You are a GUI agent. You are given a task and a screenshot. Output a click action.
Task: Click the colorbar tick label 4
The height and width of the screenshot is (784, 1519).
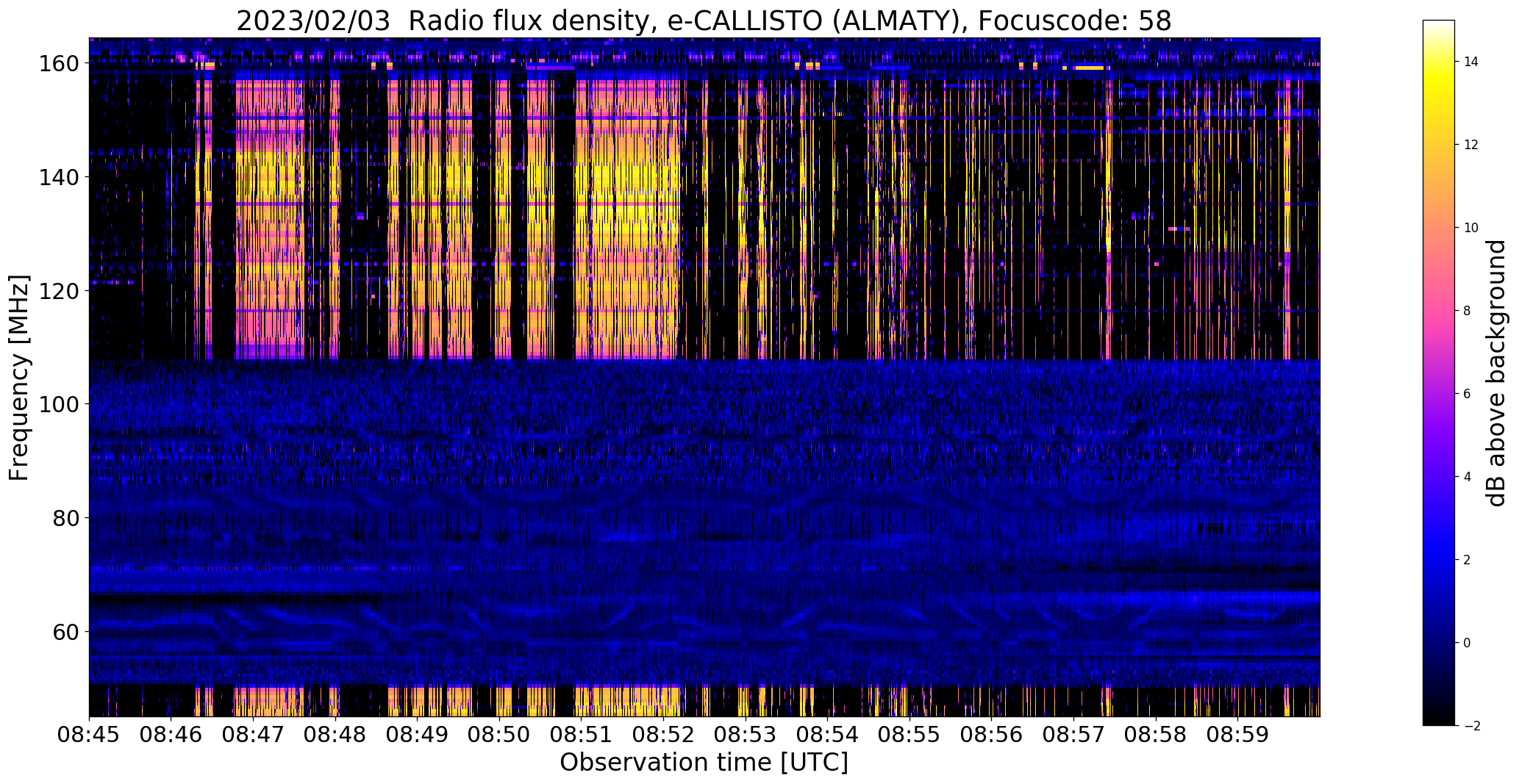pyautogui.click(x=1468, y=477)
